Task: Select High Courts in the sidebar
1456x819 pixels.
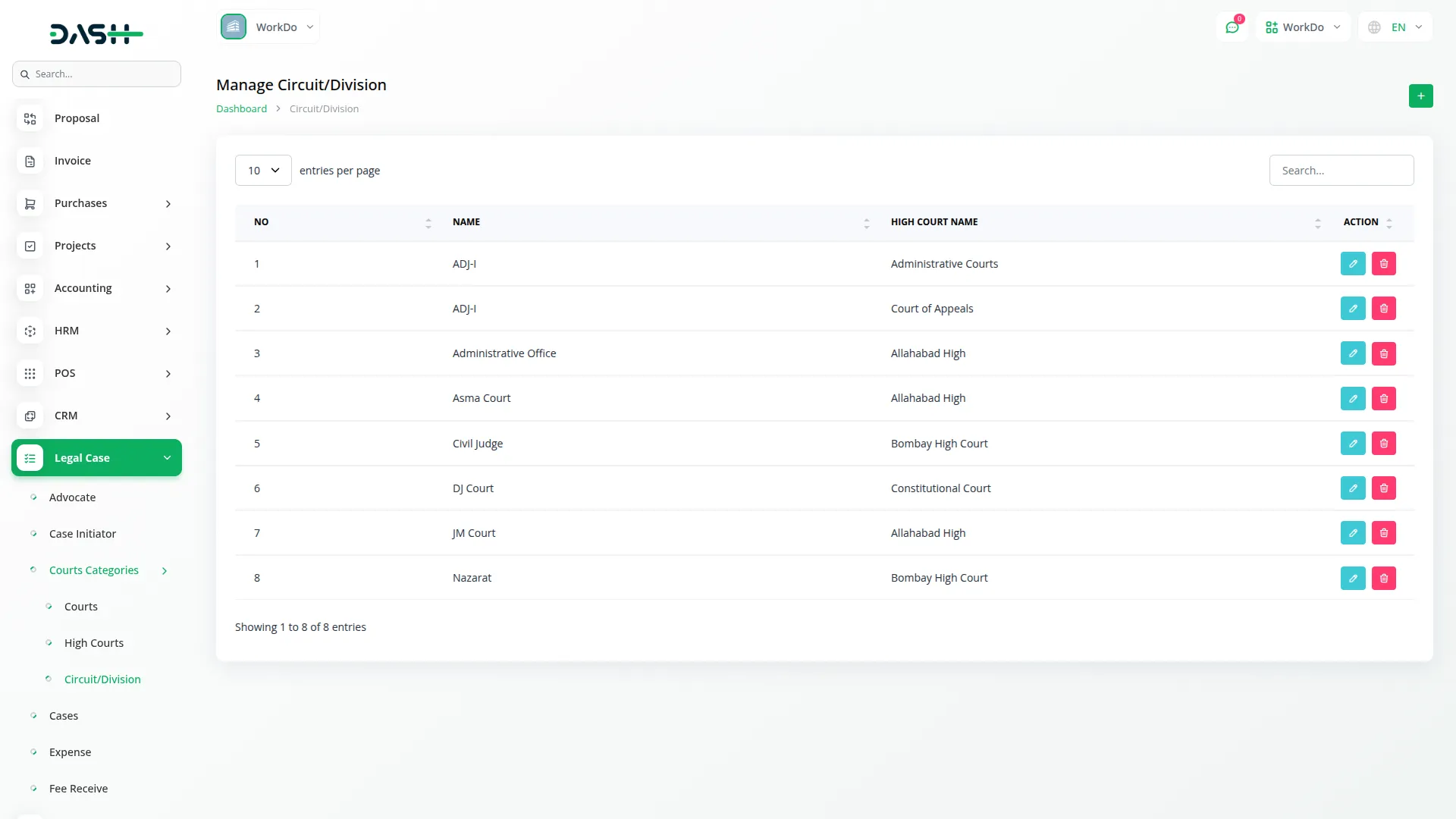Action: point(93,642)
